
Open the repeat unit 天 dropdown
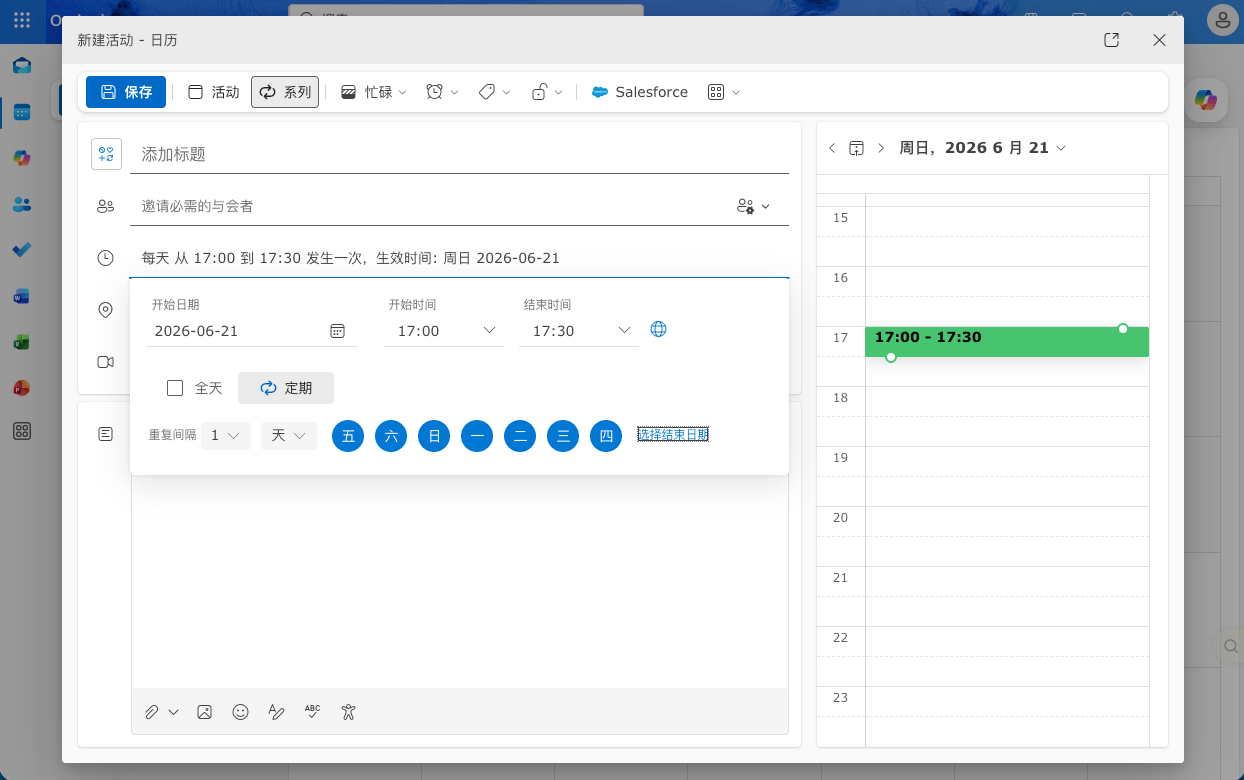coord(289,436)
